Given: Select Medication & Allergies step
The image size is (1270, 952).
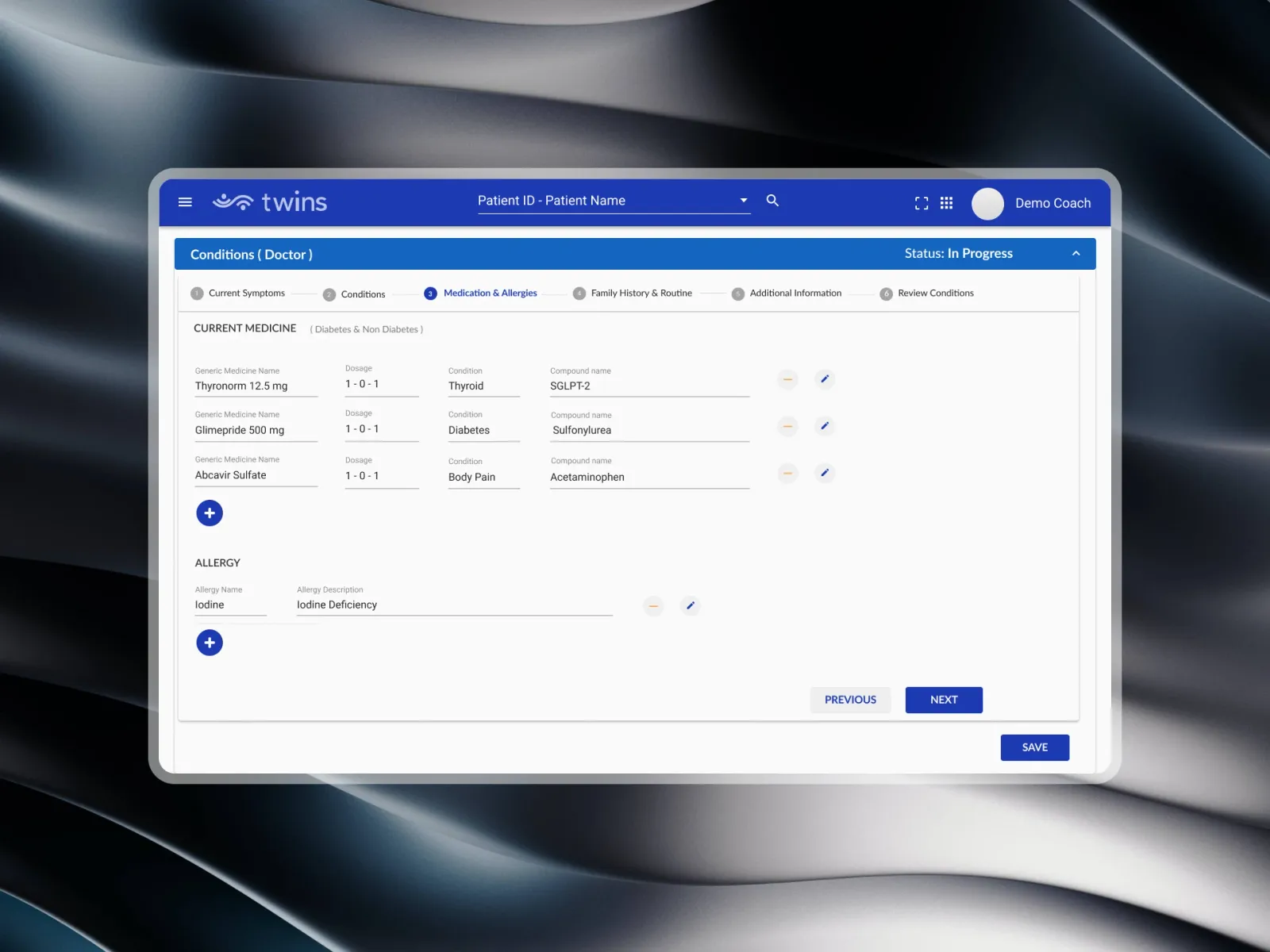Looking at the screenshot, I should [481, 294].
